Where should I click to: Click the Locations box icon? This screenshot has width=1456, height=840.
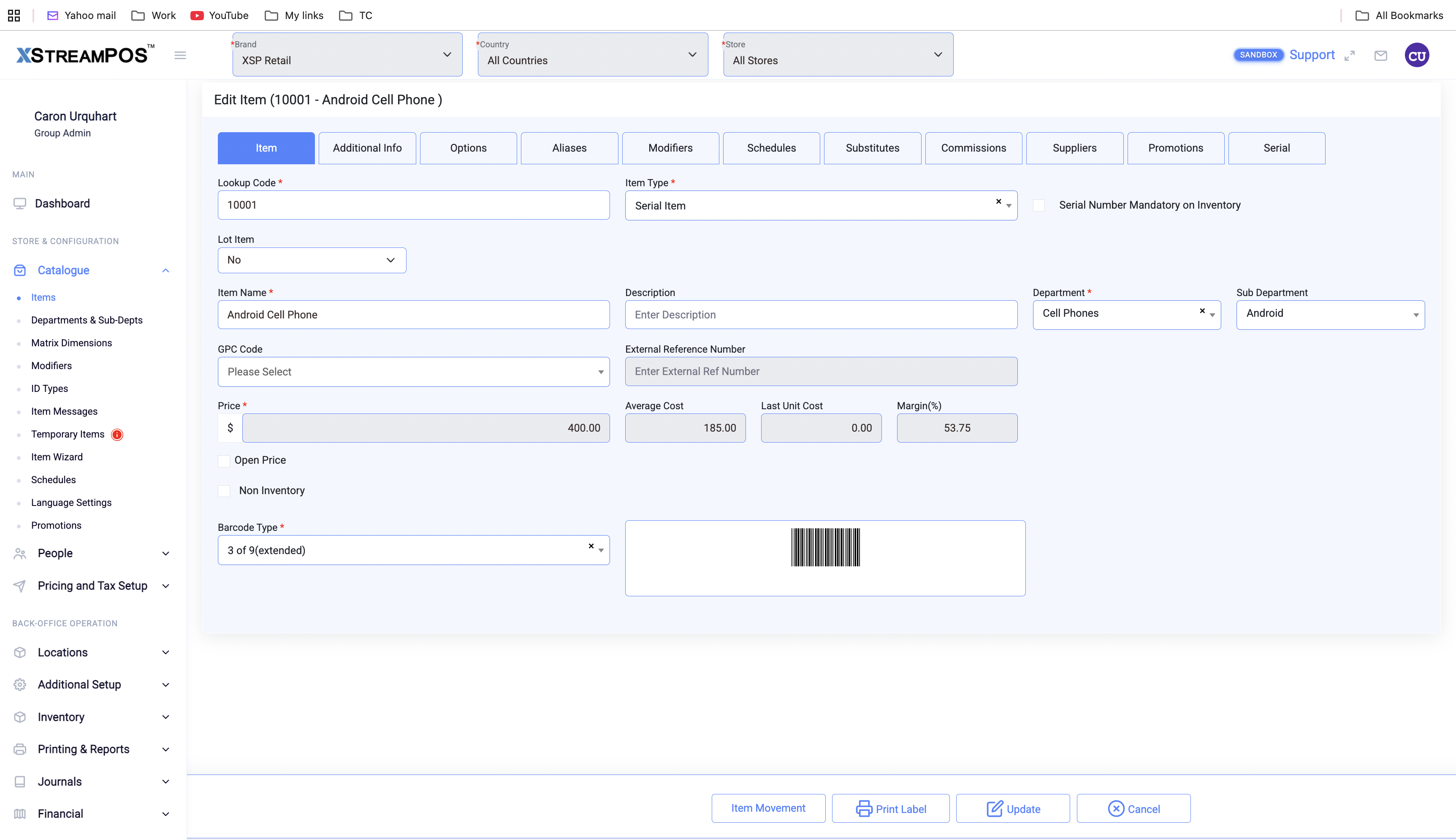[x=19, y=652]
